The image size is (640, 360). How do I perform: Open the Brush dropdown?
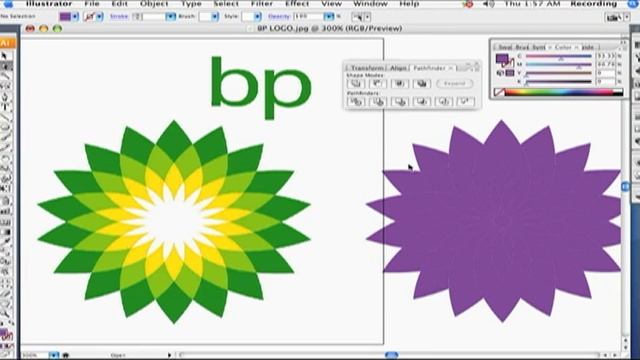click(215, 17)
